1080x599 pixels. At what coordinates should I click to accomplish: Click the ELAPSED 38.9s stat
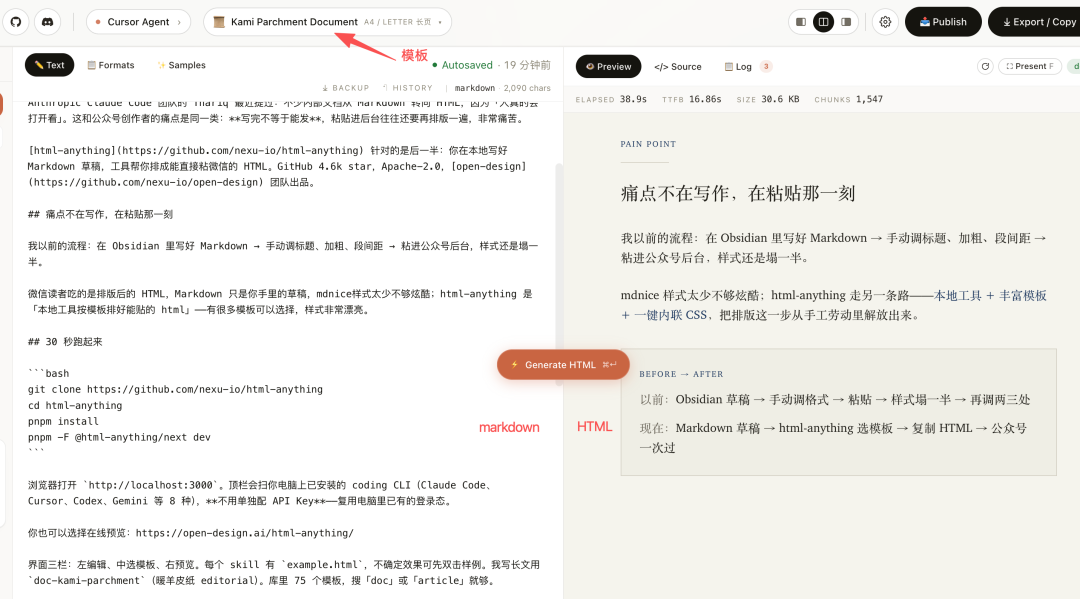click(611, 99)
